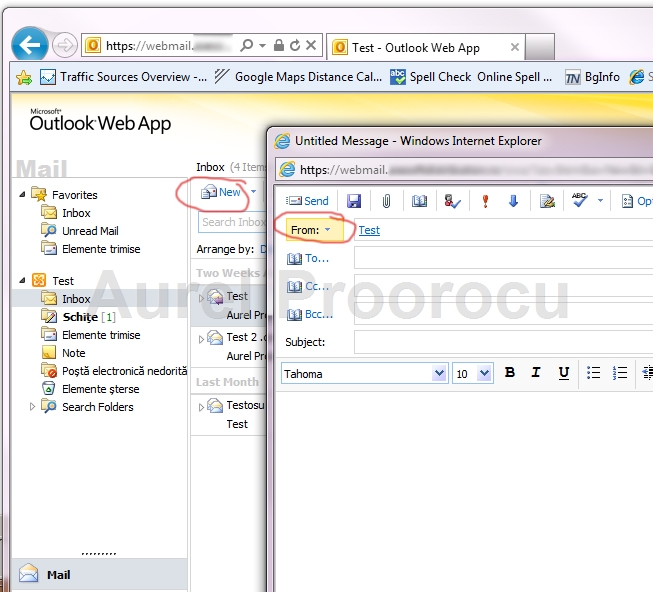Open the favorites star icon
Viewport: 653px width, 592px height.
coord(24,77)
